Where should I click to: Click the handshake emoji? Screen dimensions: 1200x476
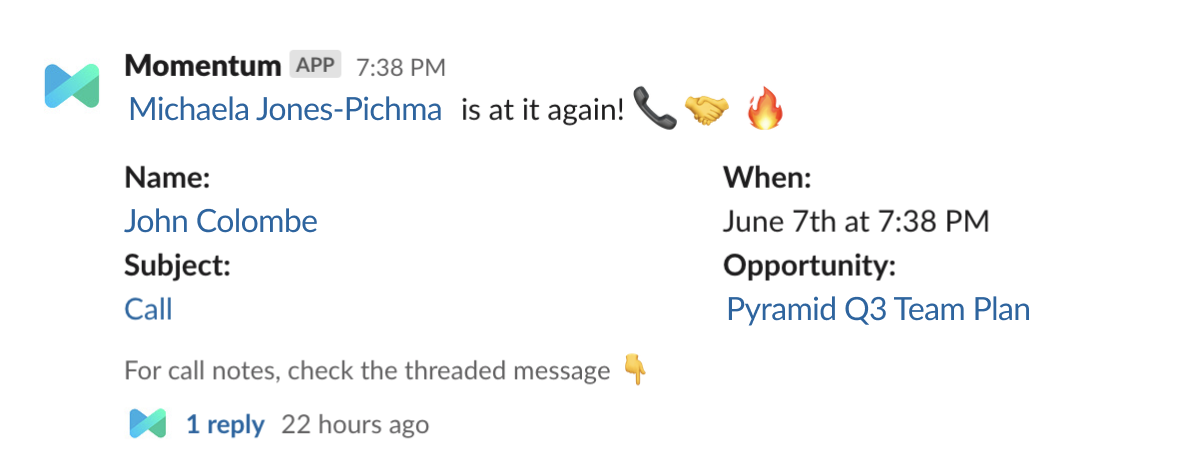click(707, 110)
